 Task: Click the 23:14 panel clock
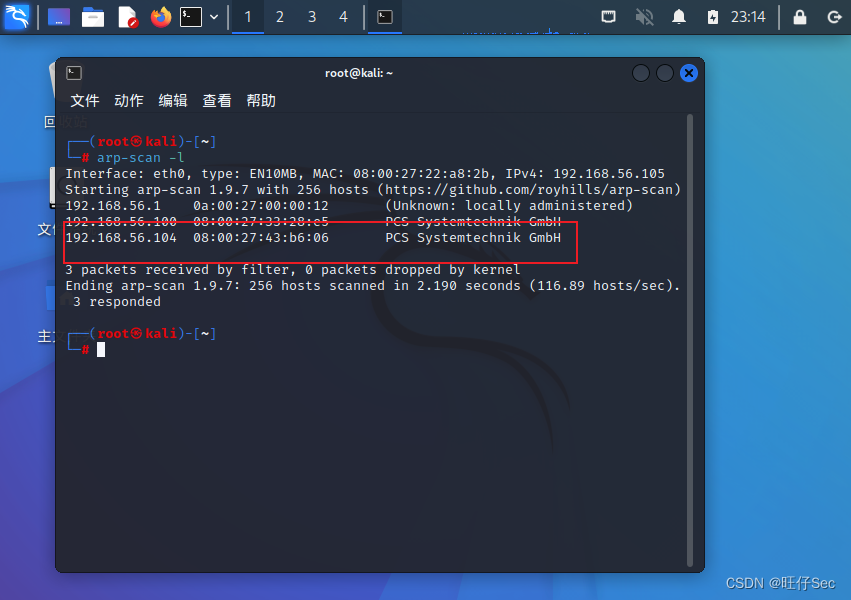[x=748, y=17]
